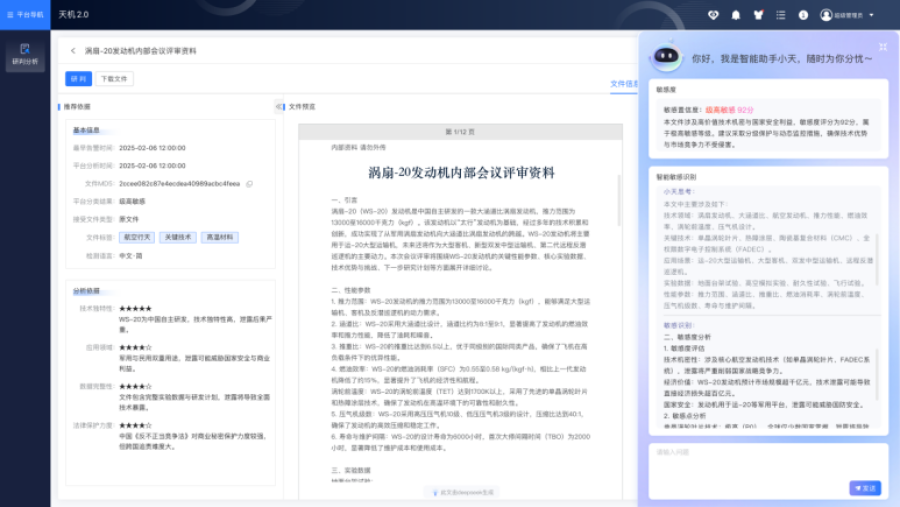Open the shirt skin/theme icon

[758, 15]
